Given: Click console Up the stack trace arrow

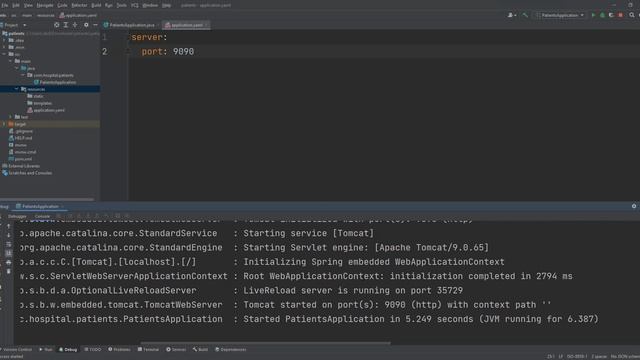Looking at the screenshot, I should tap(9, 226).
